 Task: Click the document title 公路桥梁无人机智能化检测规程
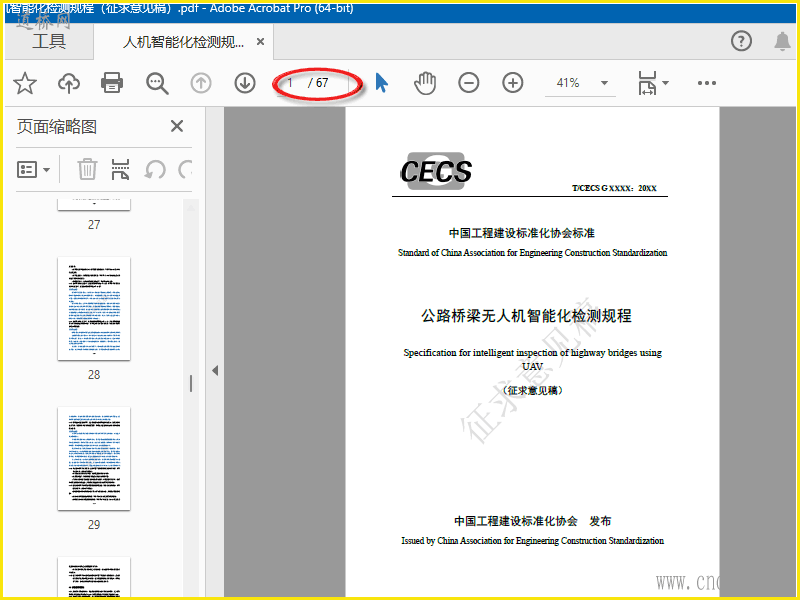526,316
